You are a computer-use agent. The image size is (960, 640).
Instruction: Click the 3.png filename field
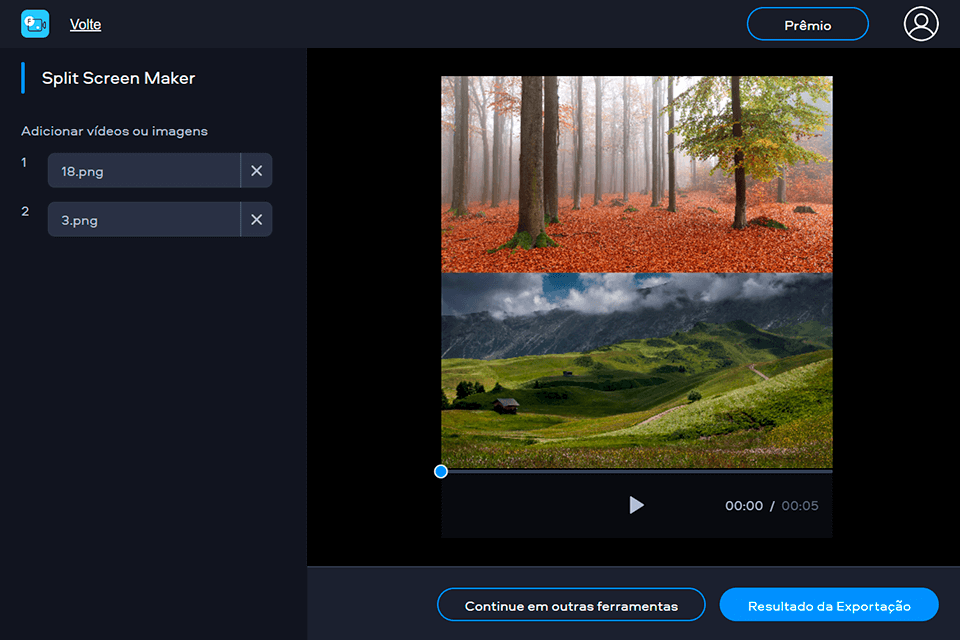click(x=143, y=219)
